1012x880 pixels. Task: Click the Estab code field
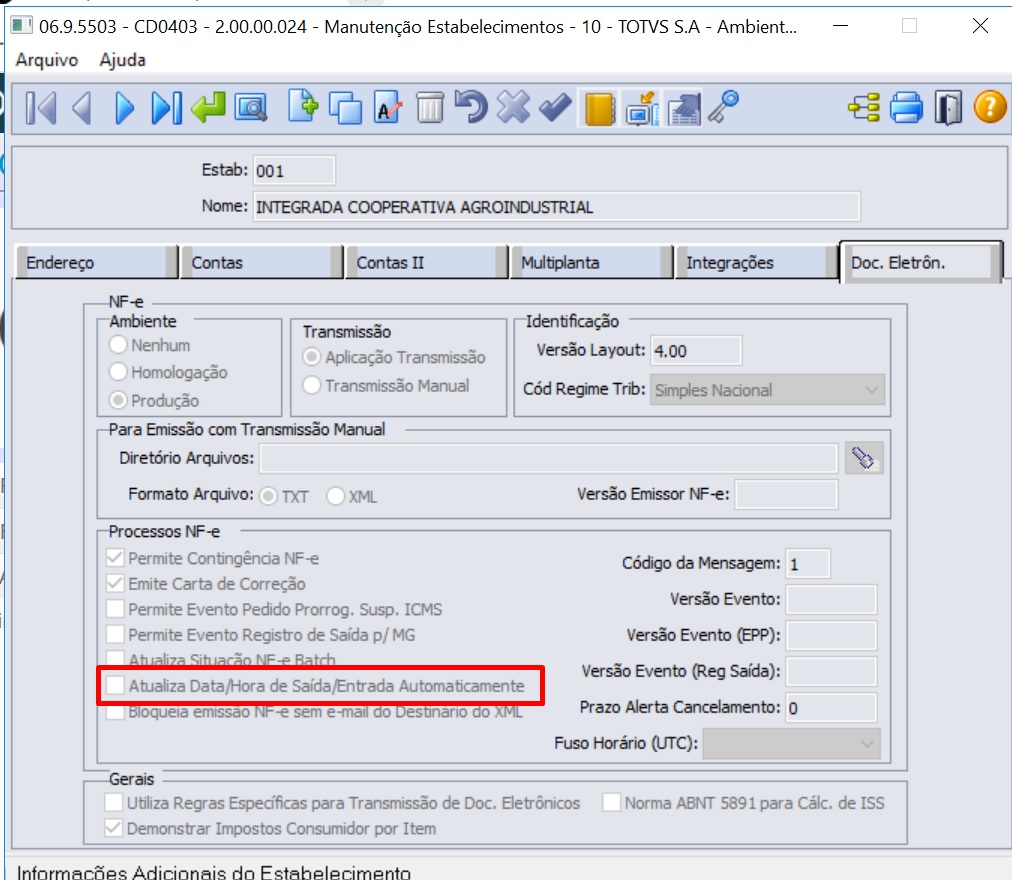pos(294,170)
